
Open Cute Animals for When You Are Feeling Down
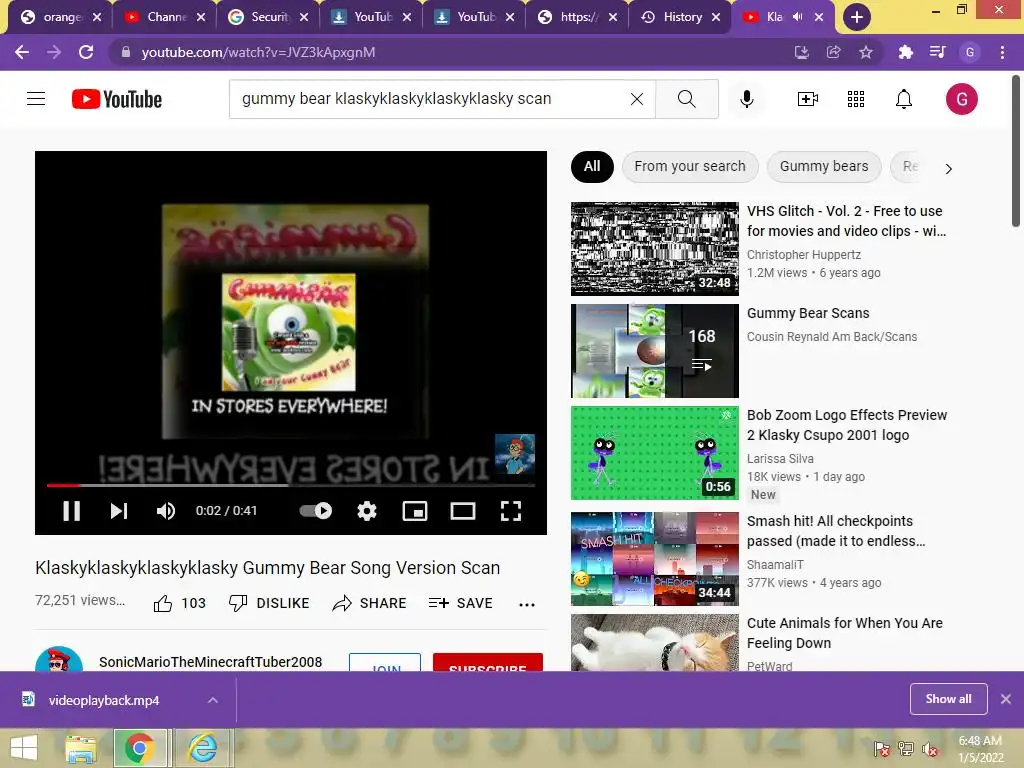coord(844,633)
